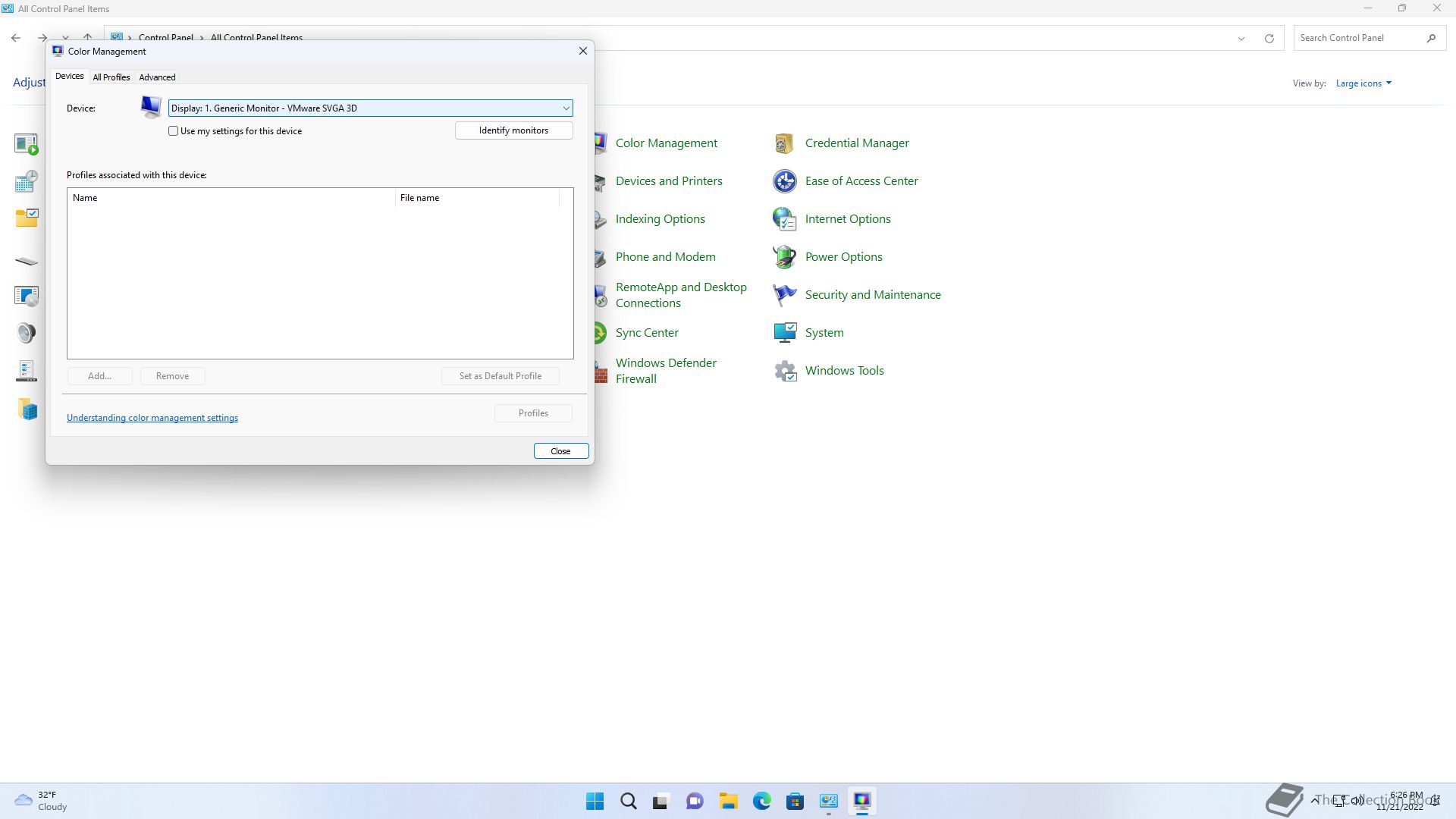Open the Security and Maintenance flag icon

[784, 295]
